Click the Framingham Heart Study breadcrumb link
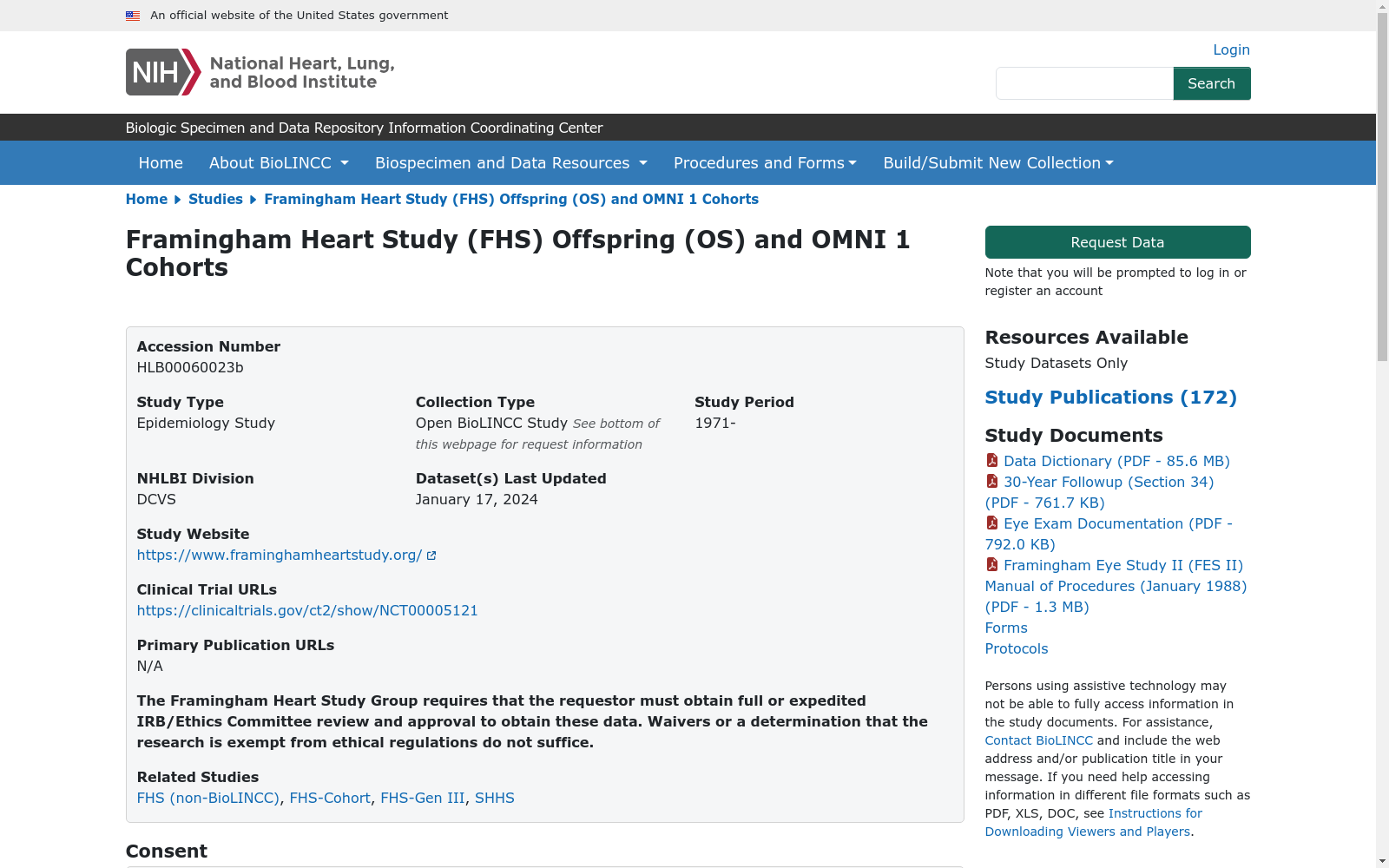1389x868 pixels. [511, 200]
